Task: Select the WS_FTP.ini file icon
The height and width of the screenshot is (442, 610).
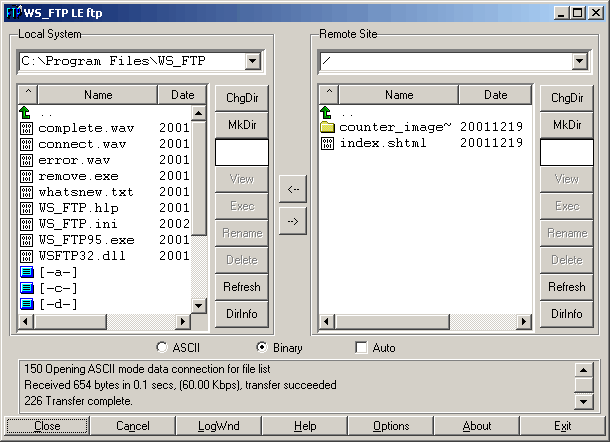Action: pyautogui.click(x=26, y=224)
